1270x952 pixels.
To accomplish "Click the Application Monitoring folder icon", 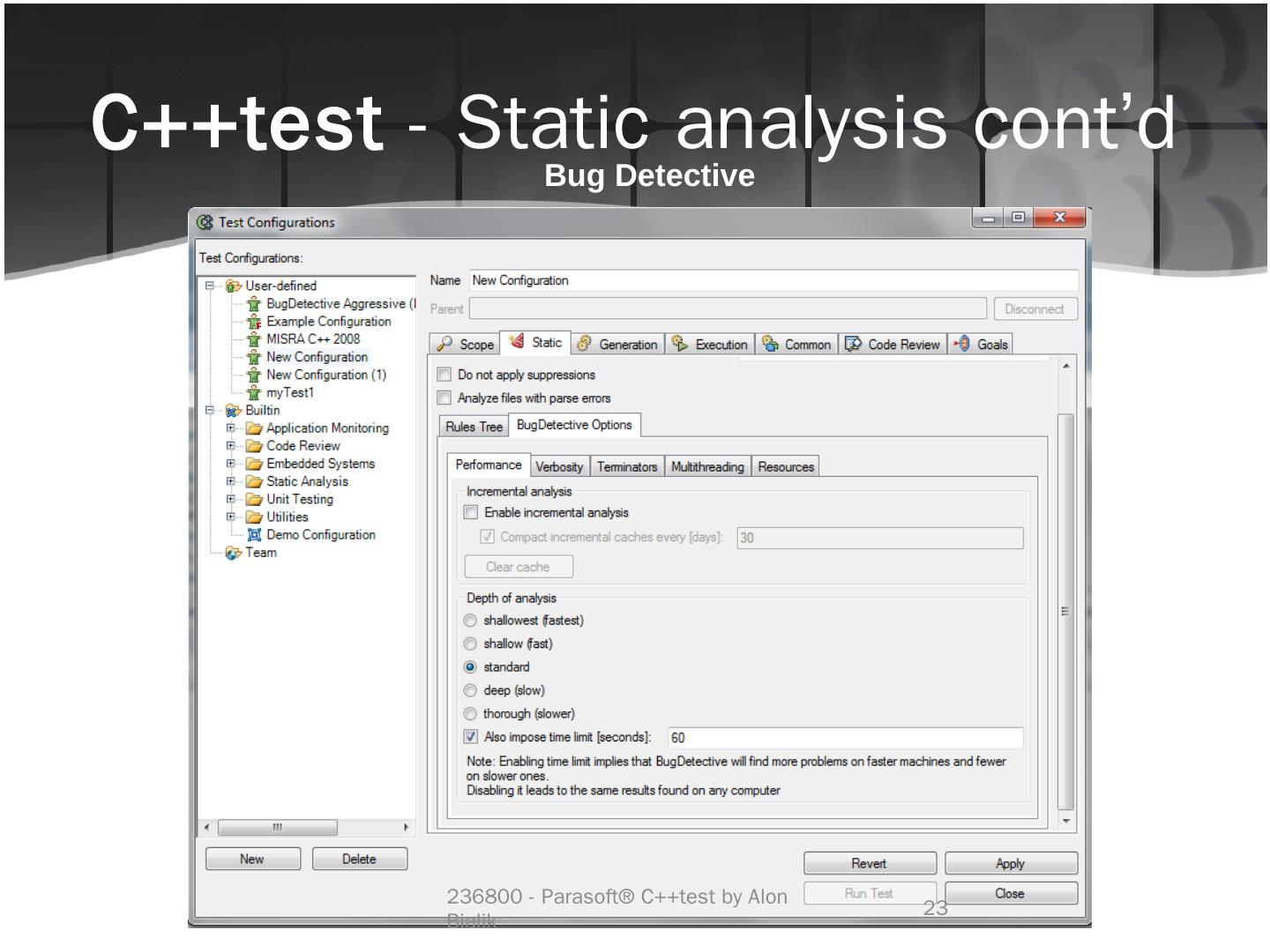I will [x=254, y=428].
